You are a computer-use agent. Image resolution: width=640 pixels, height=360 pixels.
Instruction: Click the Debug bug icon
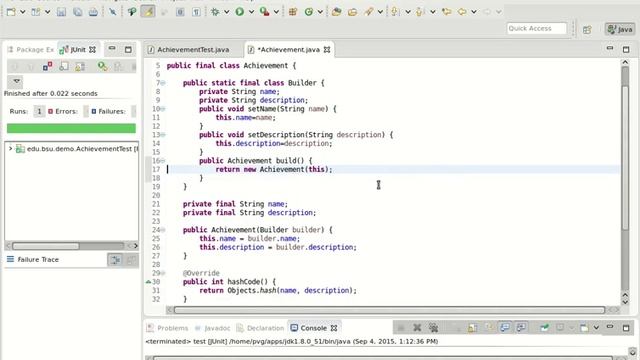[215, 12]
